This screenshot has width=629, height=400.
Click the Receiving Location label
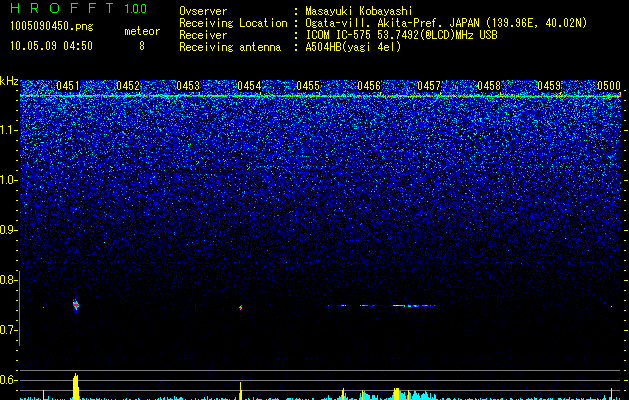click(233, 23)
